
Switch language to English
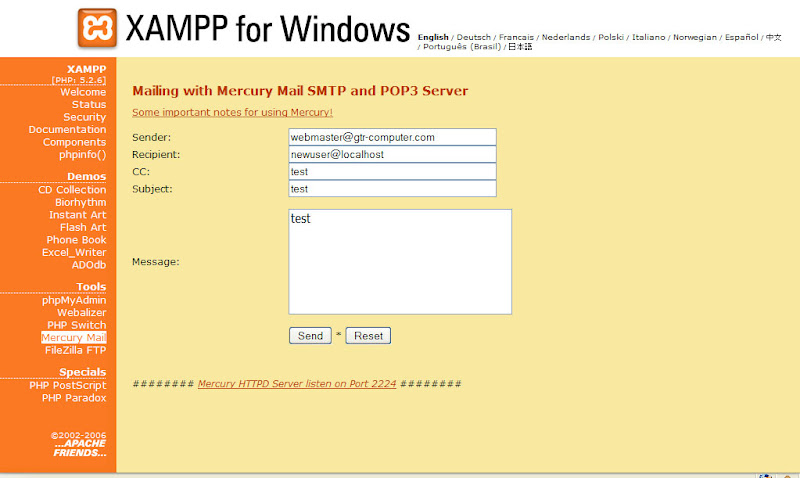433,37
